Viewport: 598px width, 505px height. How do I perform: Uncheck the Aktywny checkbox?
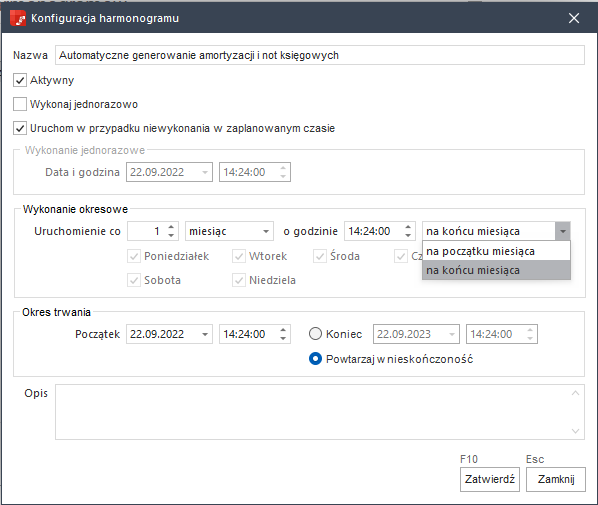(20, 80)
